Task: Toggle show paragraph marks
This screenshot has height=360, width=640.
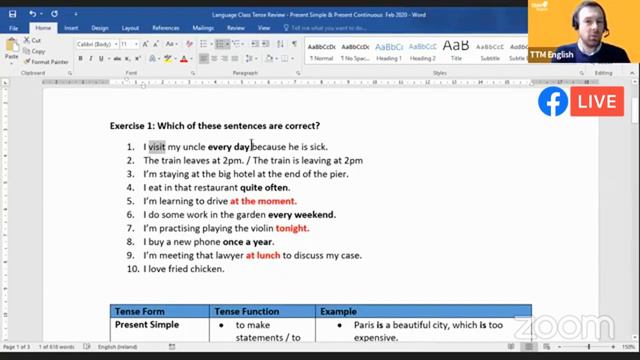Action: point(294,44)
